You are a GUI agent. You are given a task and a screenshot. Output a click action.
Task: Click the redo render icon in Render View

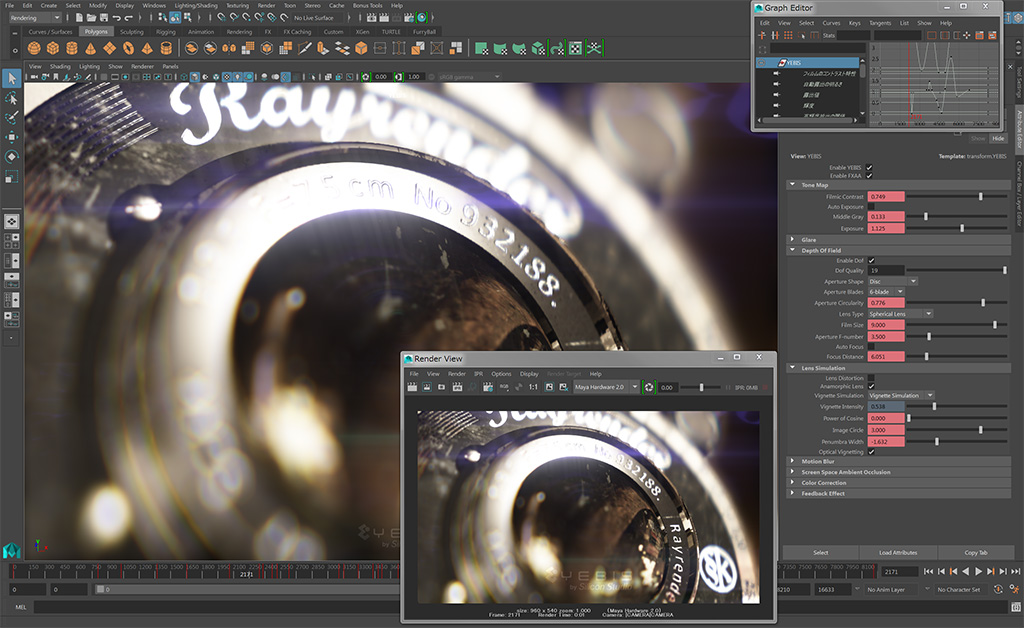(414, 386)
